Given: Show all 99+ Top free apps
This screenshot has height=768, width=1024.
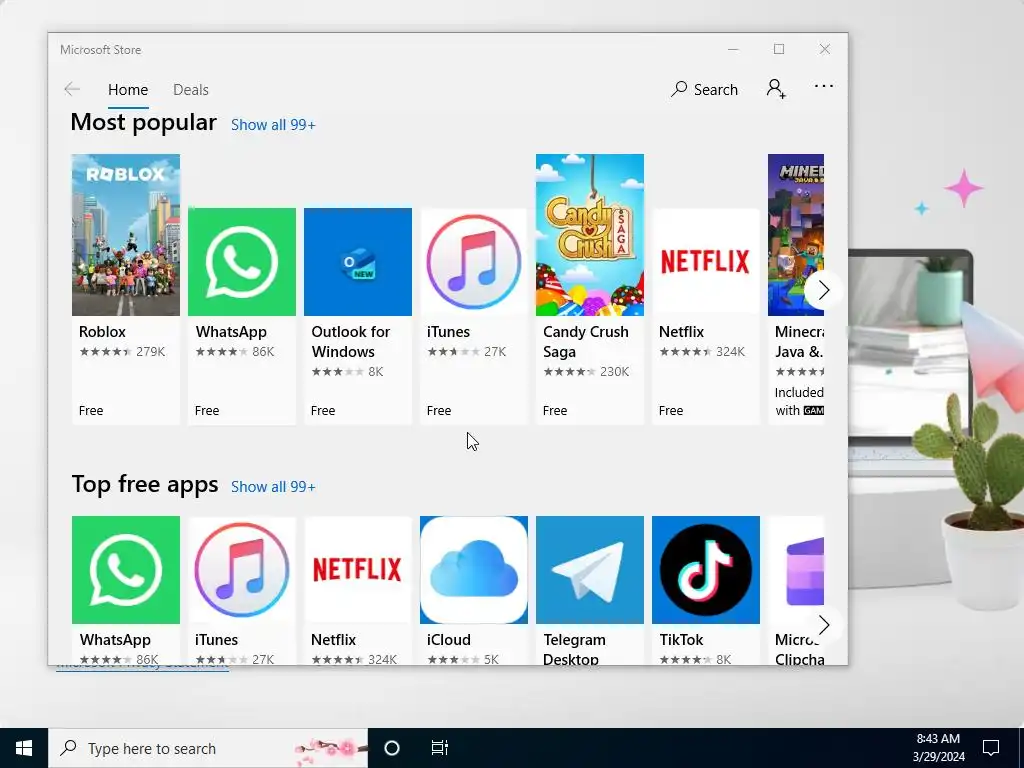Looking at the screenshot, I should click(x=273, y=487).
